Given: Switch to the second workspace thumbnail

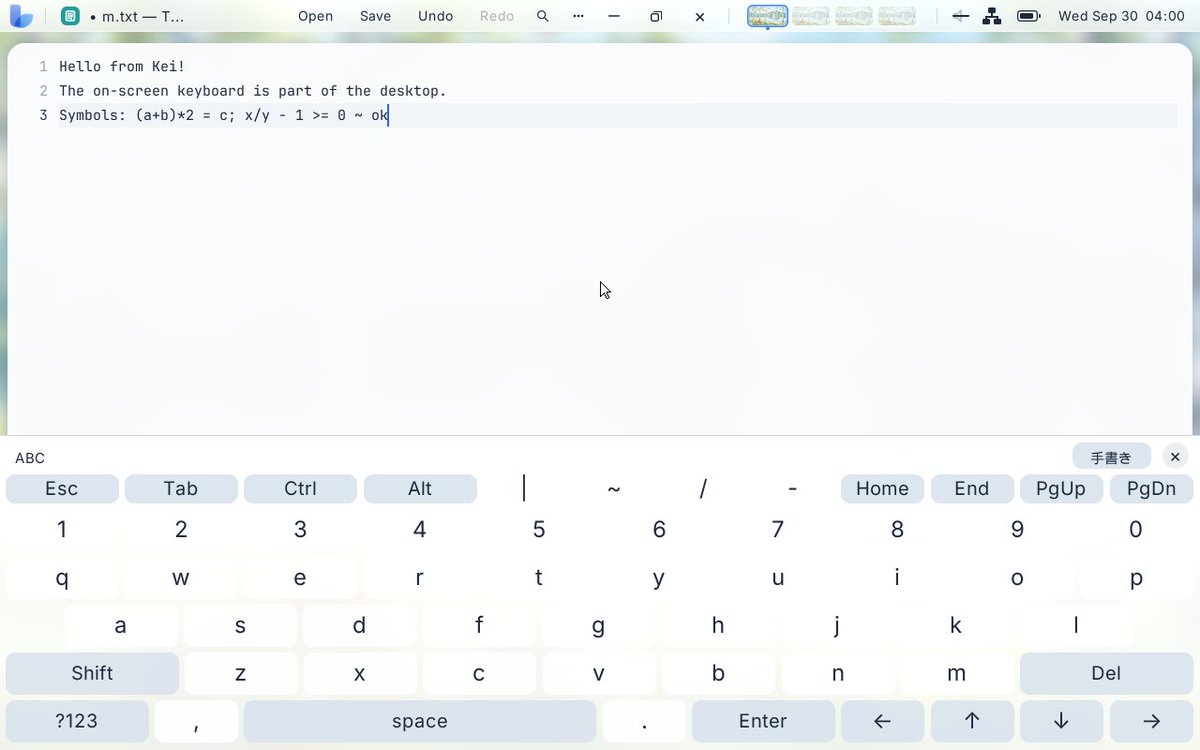Looking at the screenshot, I should 811,16.
